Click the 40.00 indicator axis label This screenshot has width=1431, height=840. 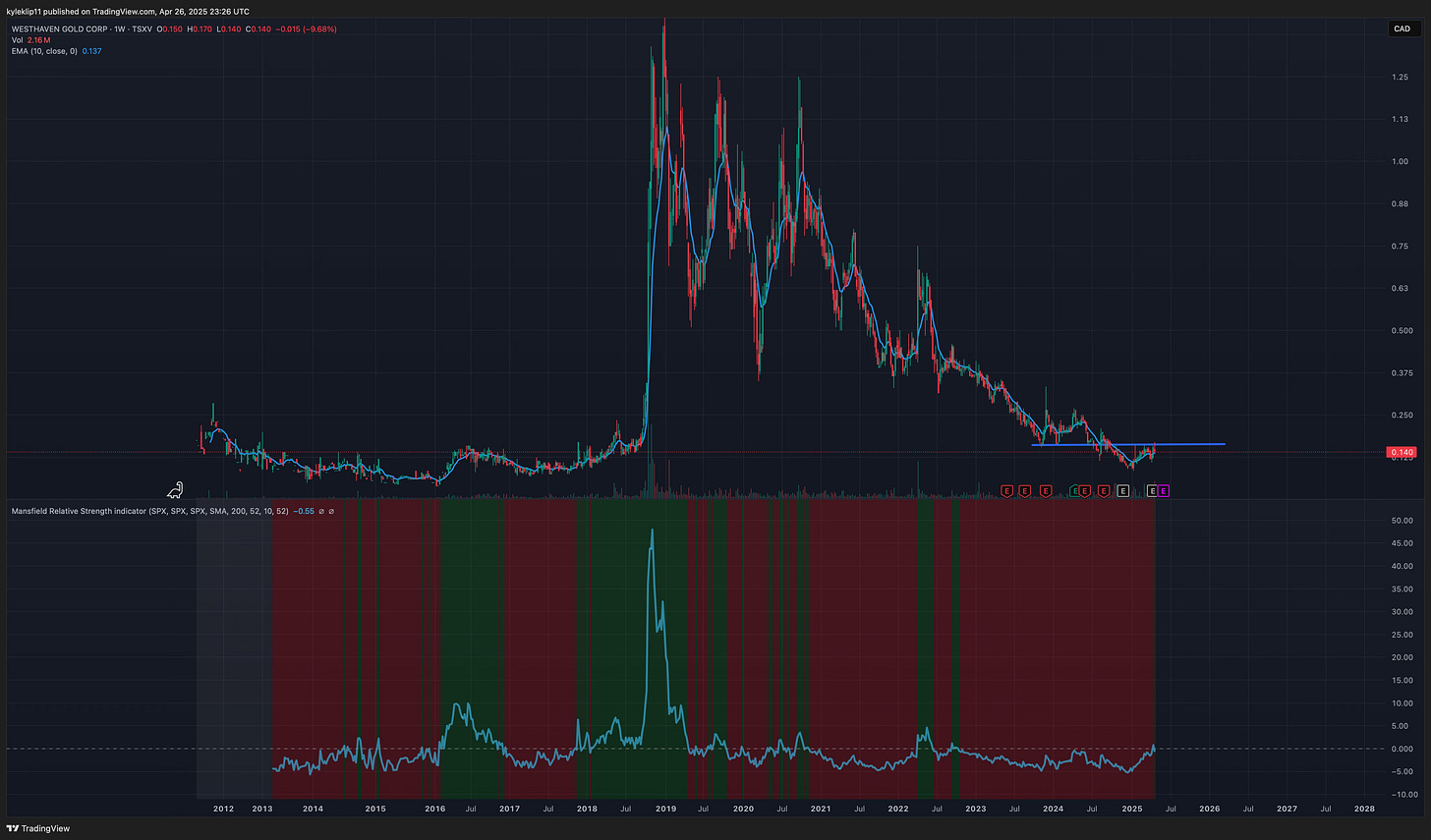(1402, 566)
